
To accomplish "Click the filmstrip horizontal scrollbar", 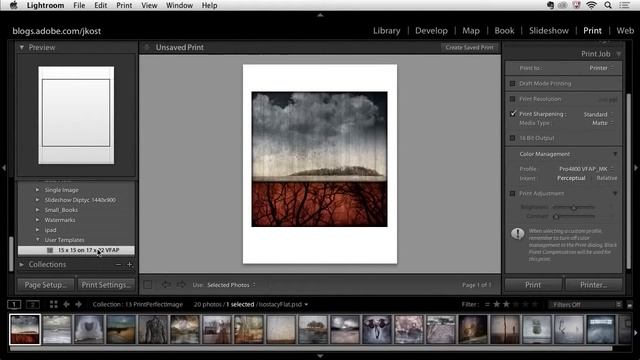I will pos(311,349).
